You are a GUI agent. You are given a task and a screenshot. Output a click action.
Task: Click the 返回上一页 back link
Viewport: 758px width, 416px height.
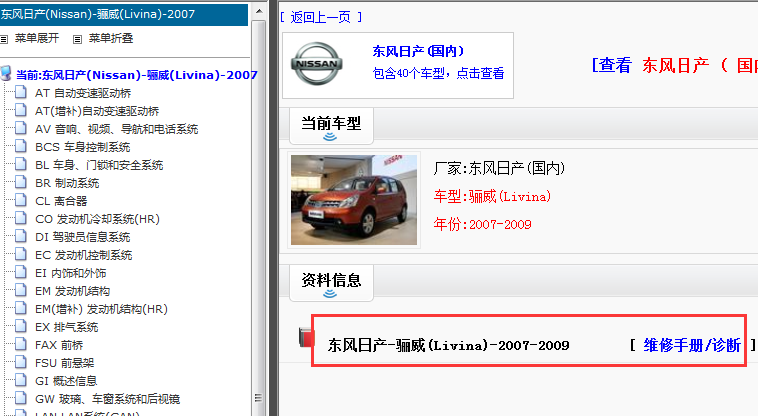tap(321, 17)
